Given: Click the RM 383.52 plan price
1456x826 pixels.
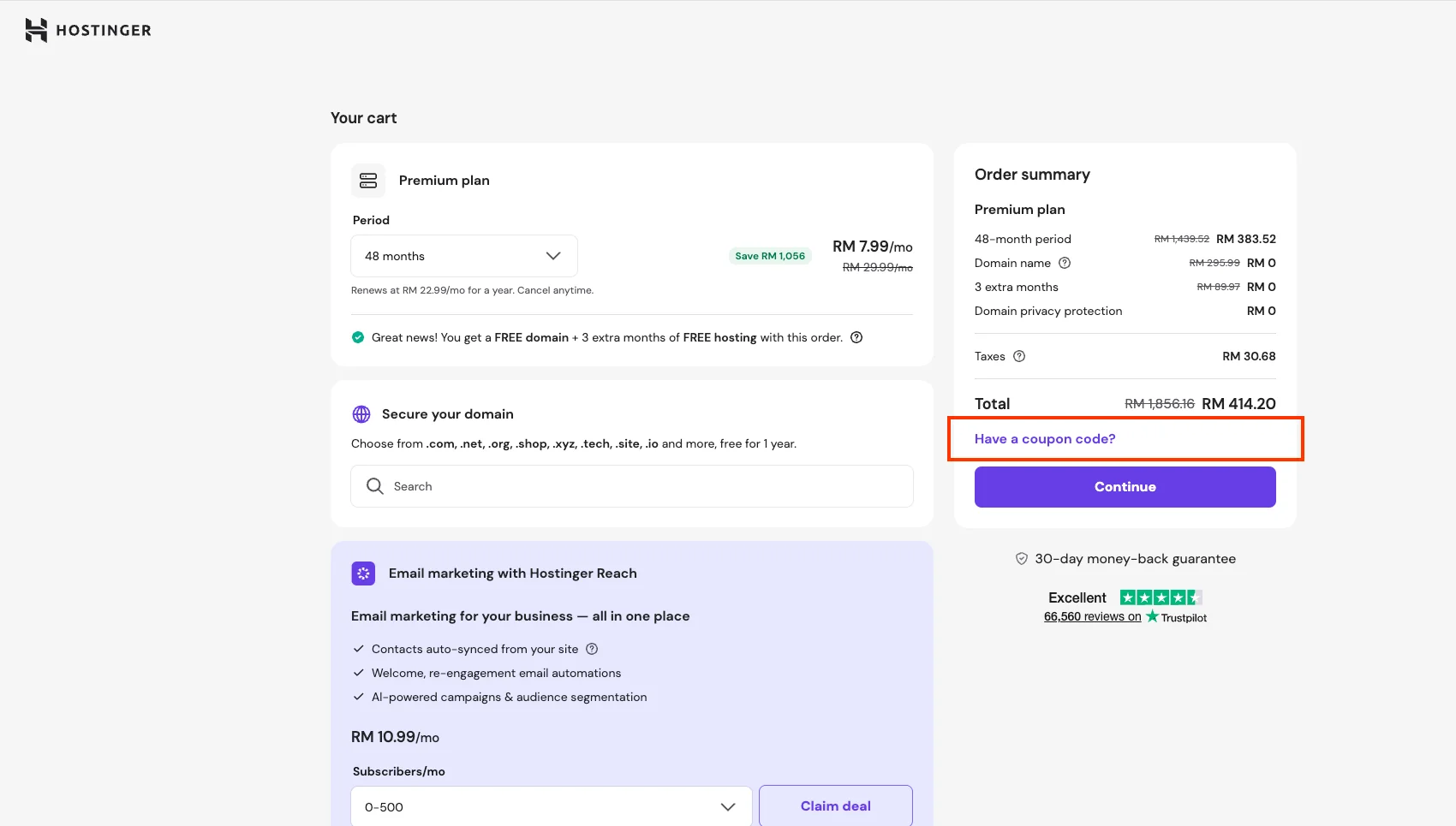Looking at the screenshot, I should click(x=1246, y=239).
